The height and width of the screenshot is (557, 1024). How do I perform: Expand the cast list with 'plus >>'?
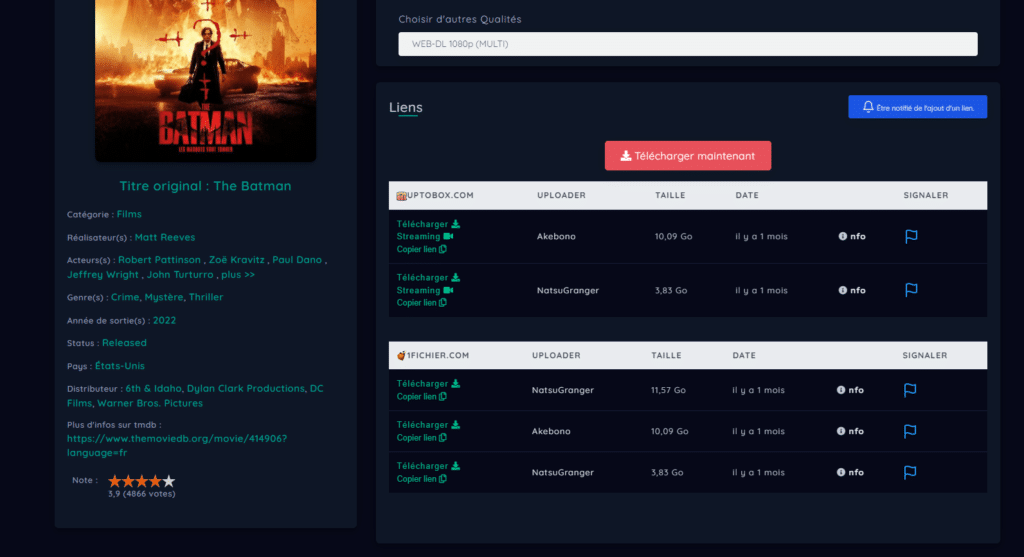pos(238,275)
